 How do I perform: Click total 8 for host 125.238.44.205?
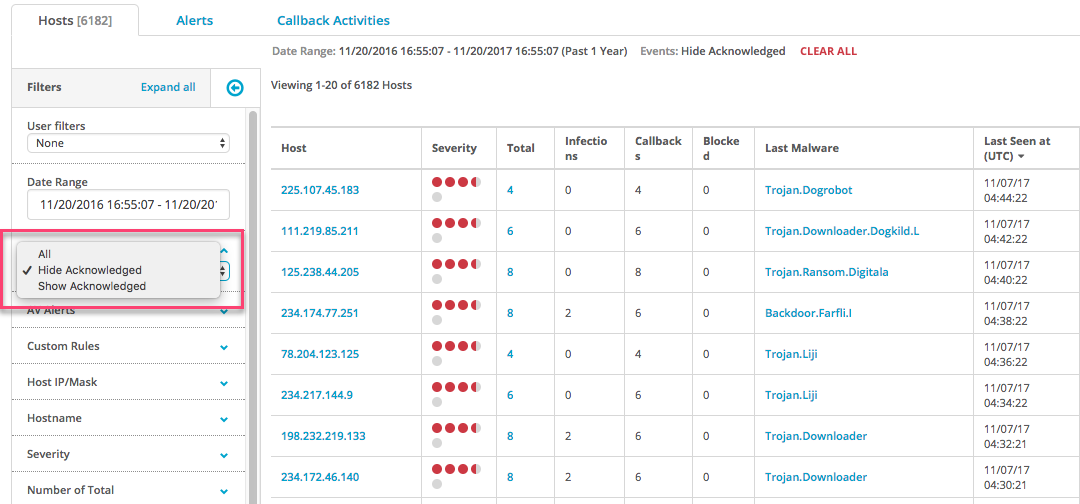click(x=510, y=272)
